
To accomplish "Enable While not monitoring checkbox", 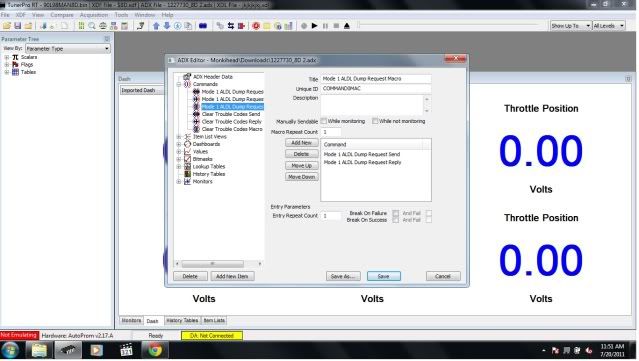I will tap(375, 121).
